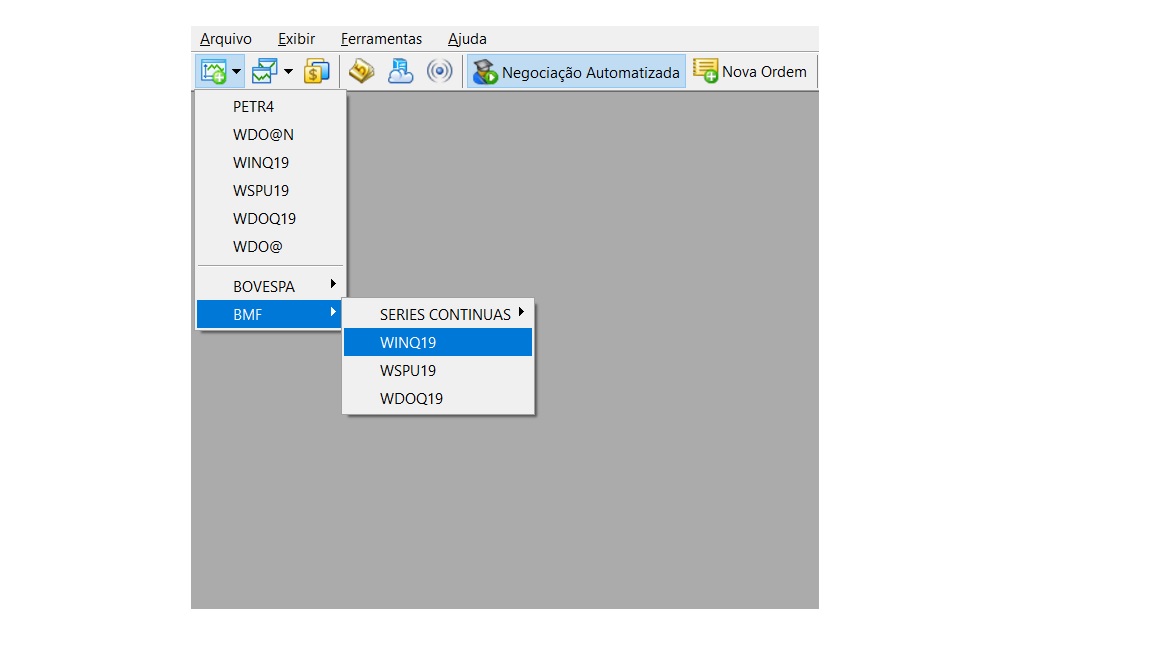Open the Exibir menu
The width and height of the screenshot is (1152, 648).
tap(296, 39)
